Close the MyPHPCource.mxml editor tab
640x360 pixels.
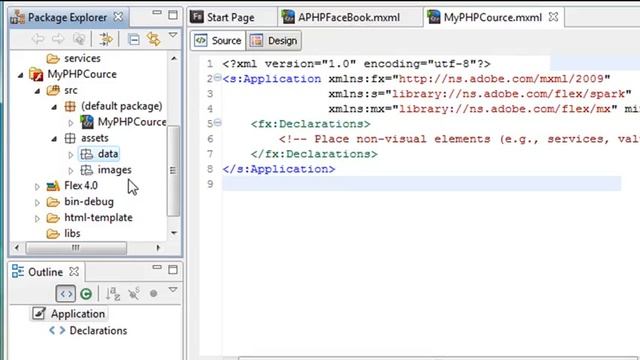(x=553, y=17)
